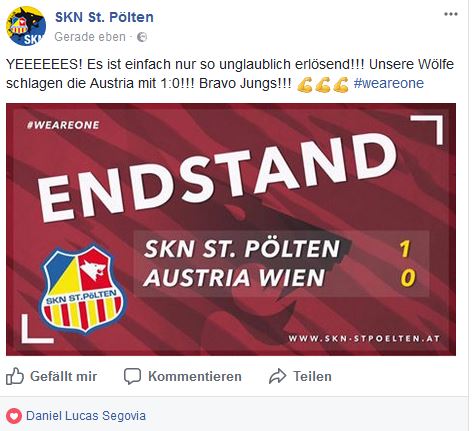Click the share arrow icon
Viewport: 472px width, 431px height.
tap(277, 376)
